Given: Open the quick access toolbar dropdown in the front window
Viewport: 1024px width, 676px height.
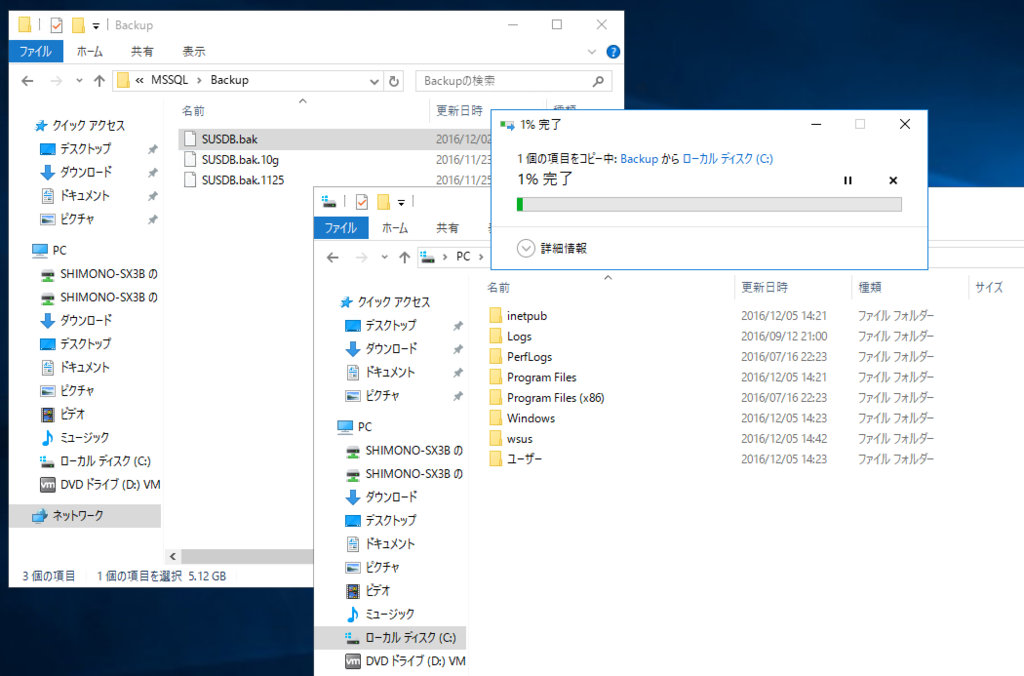Looking at the screenshot, I should click(401, 203).
